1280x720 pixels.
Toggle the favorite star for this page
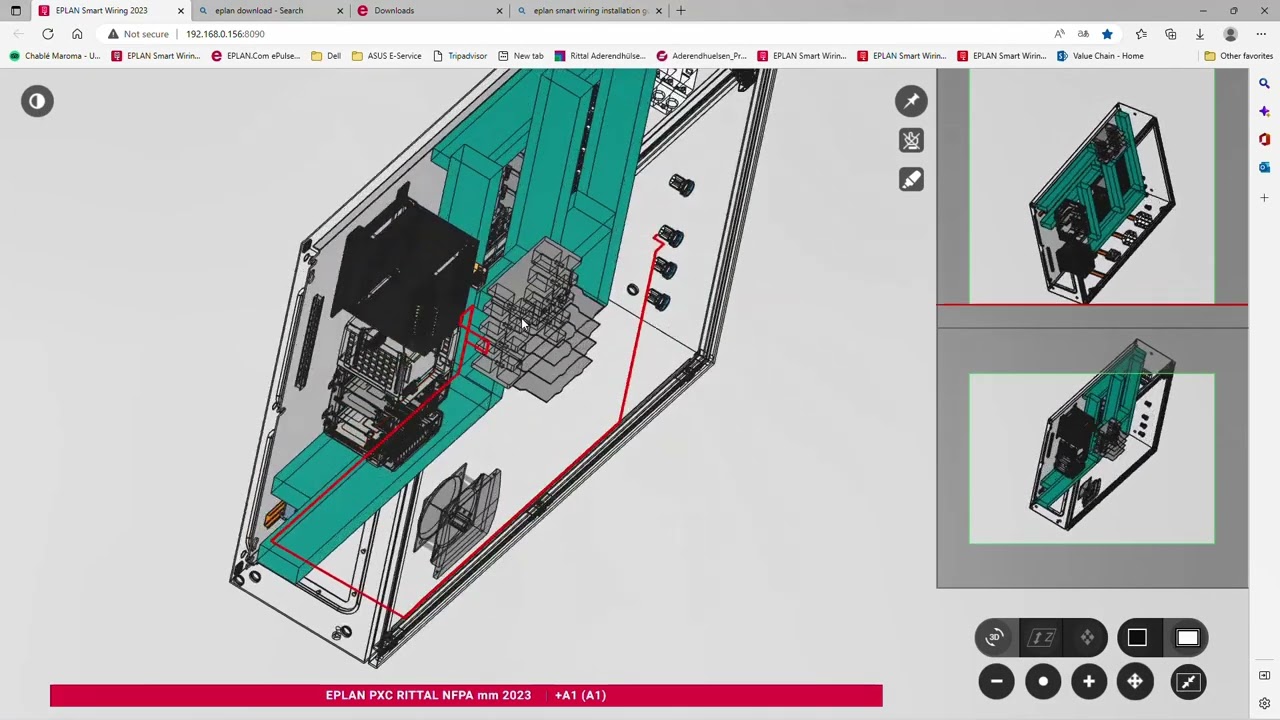coord(1107,34)
